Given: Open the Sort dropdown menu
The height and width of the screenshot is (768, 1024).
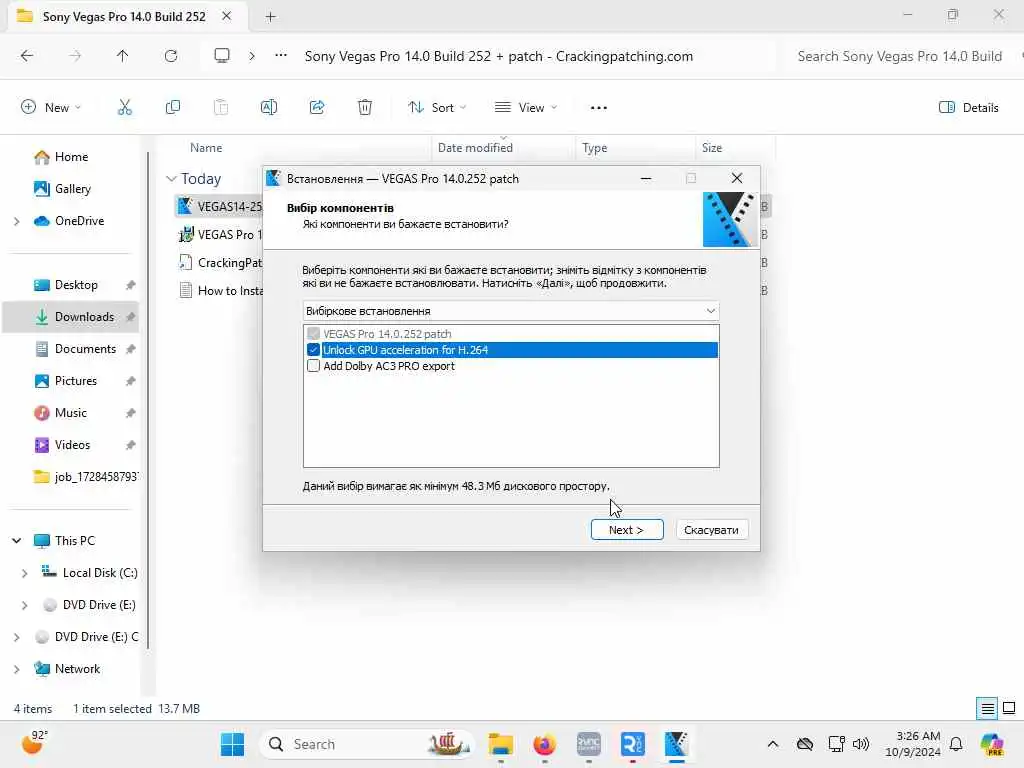Looking at the screenshot, I should 437,108.
